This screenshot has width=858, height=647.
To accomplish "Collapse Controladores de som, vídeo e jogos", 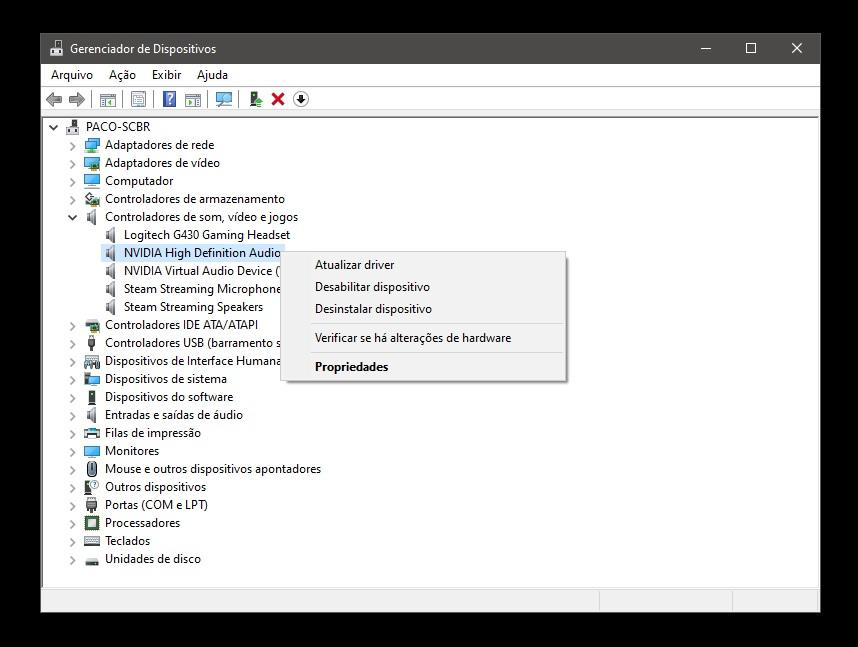I will coord(72,218).
